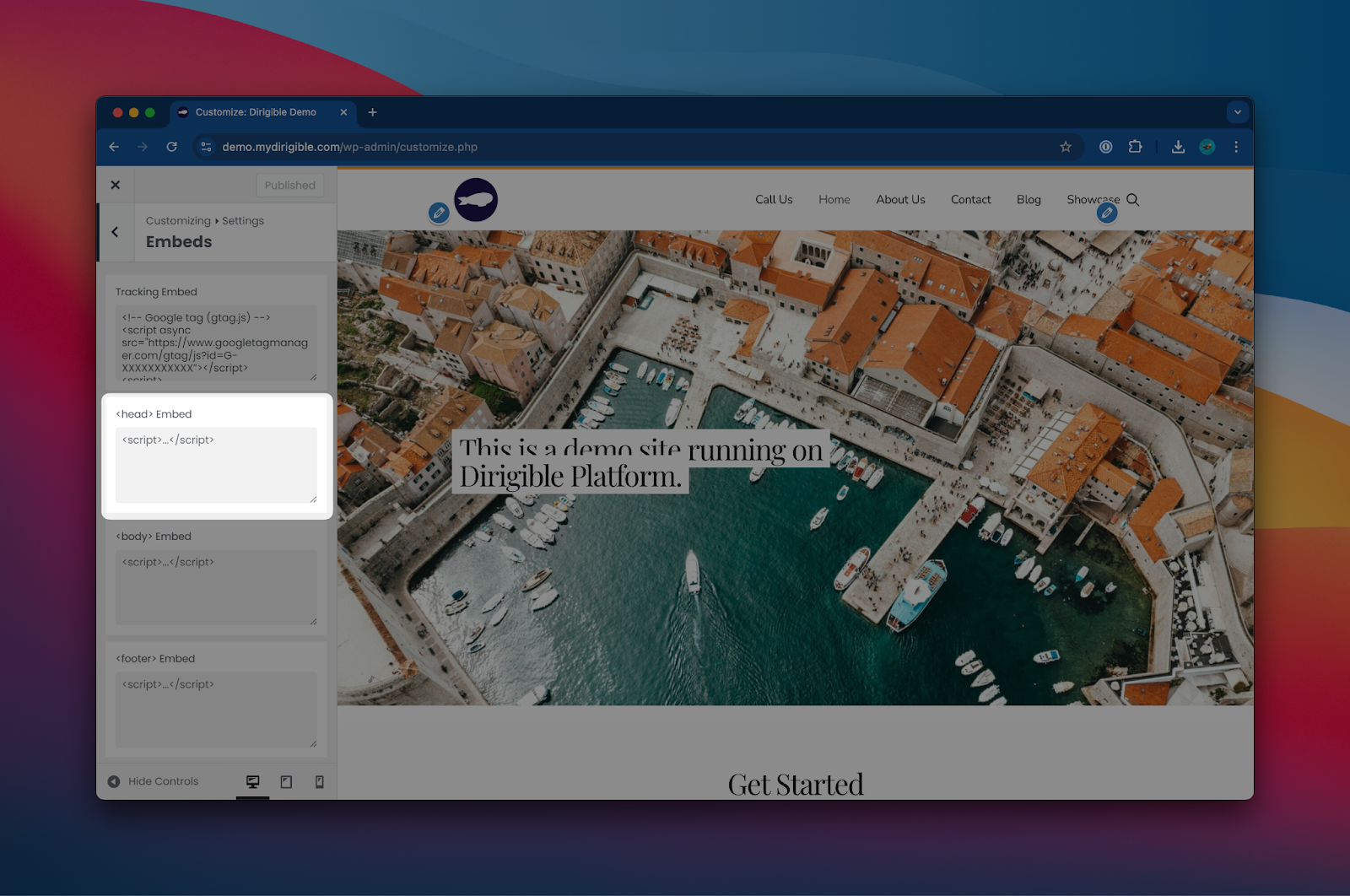The image size is (1350, 896).
Task: Open the Home menu link
Action: pos(834,200)
